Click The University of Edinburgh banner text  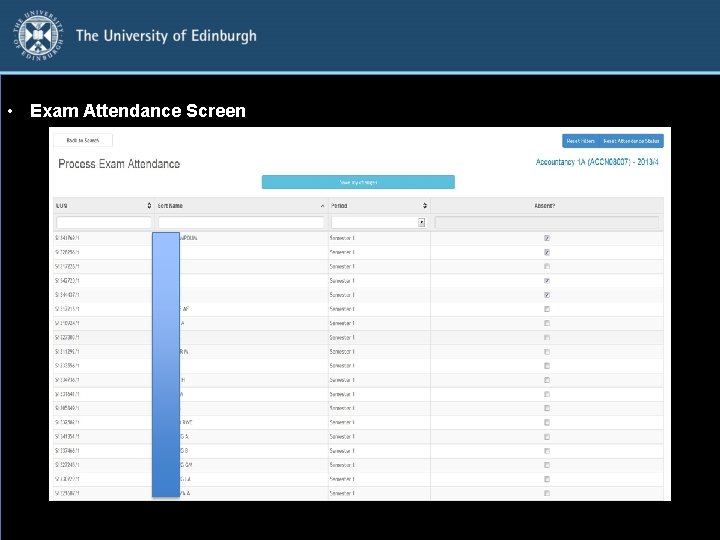tap(166, 36)
